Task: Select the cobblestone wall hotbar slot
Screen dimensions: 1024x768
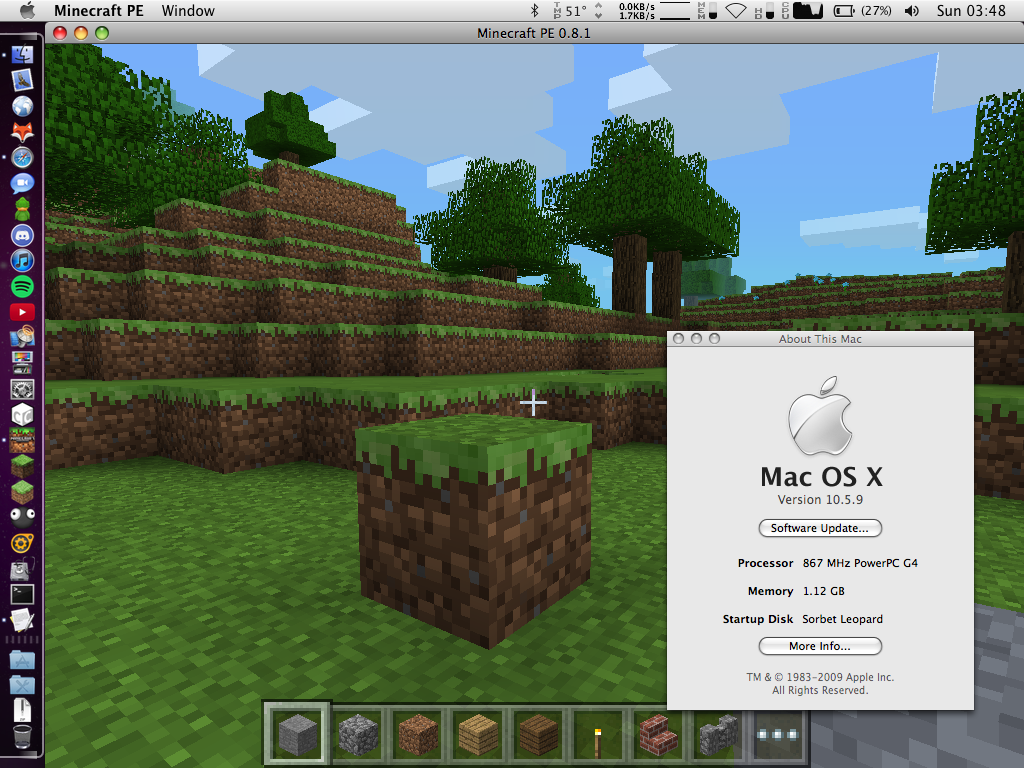Action: point(718,733)
